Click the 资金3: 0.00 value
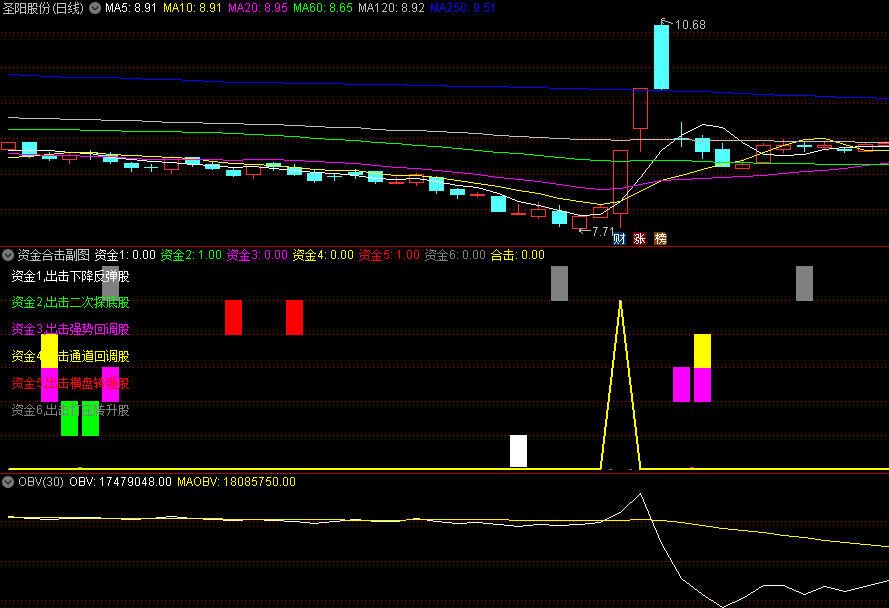 point(257,255)
